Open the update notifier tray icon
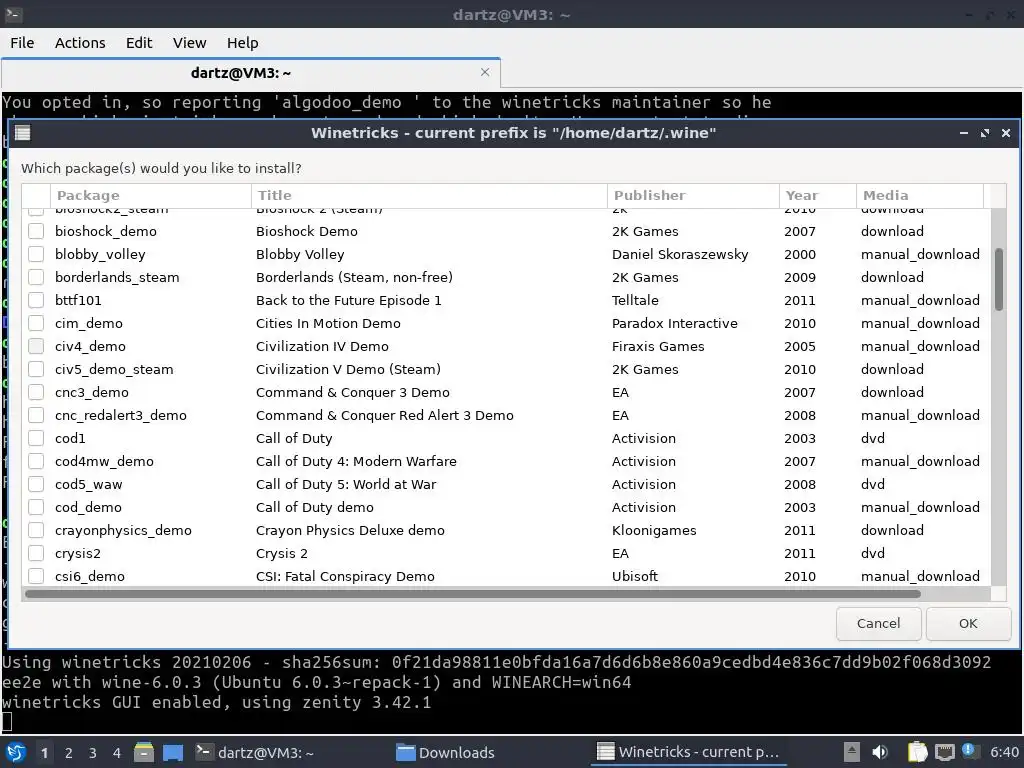Screen dimensions: 1024x768 [968, 750]
